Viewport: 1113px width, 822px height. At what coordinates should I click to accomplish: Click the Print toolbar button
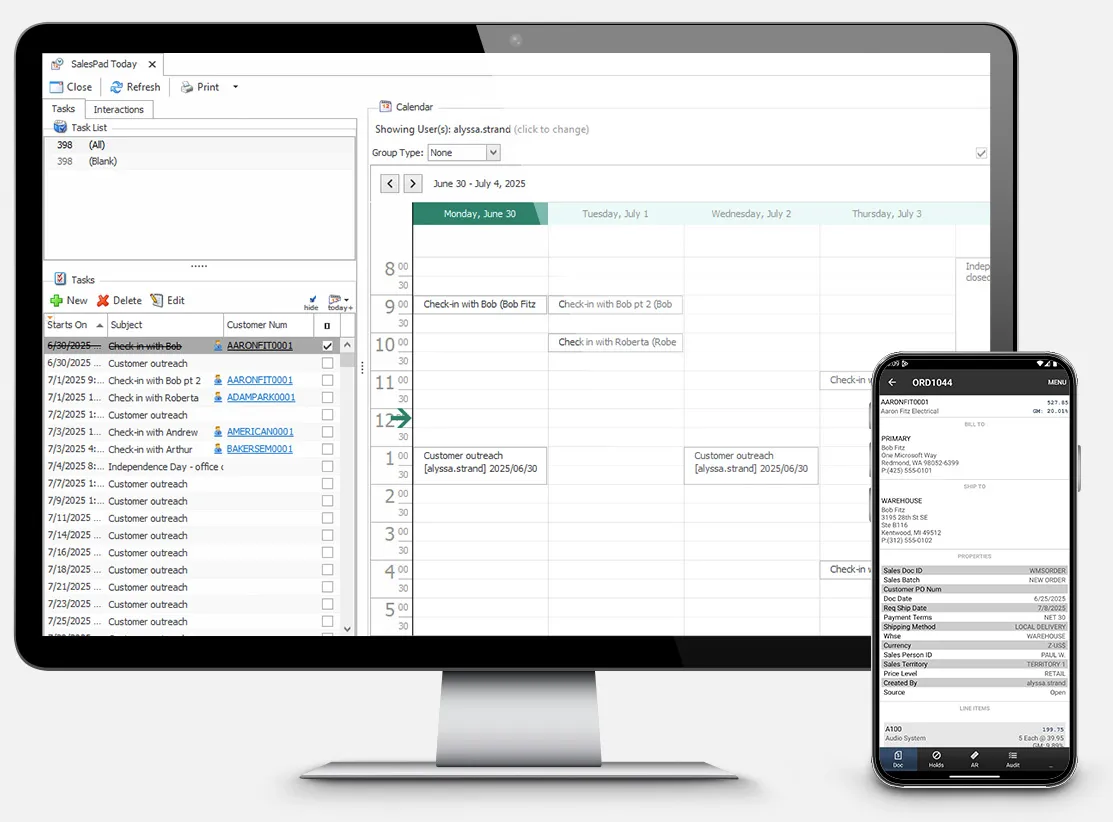(199, 87)
